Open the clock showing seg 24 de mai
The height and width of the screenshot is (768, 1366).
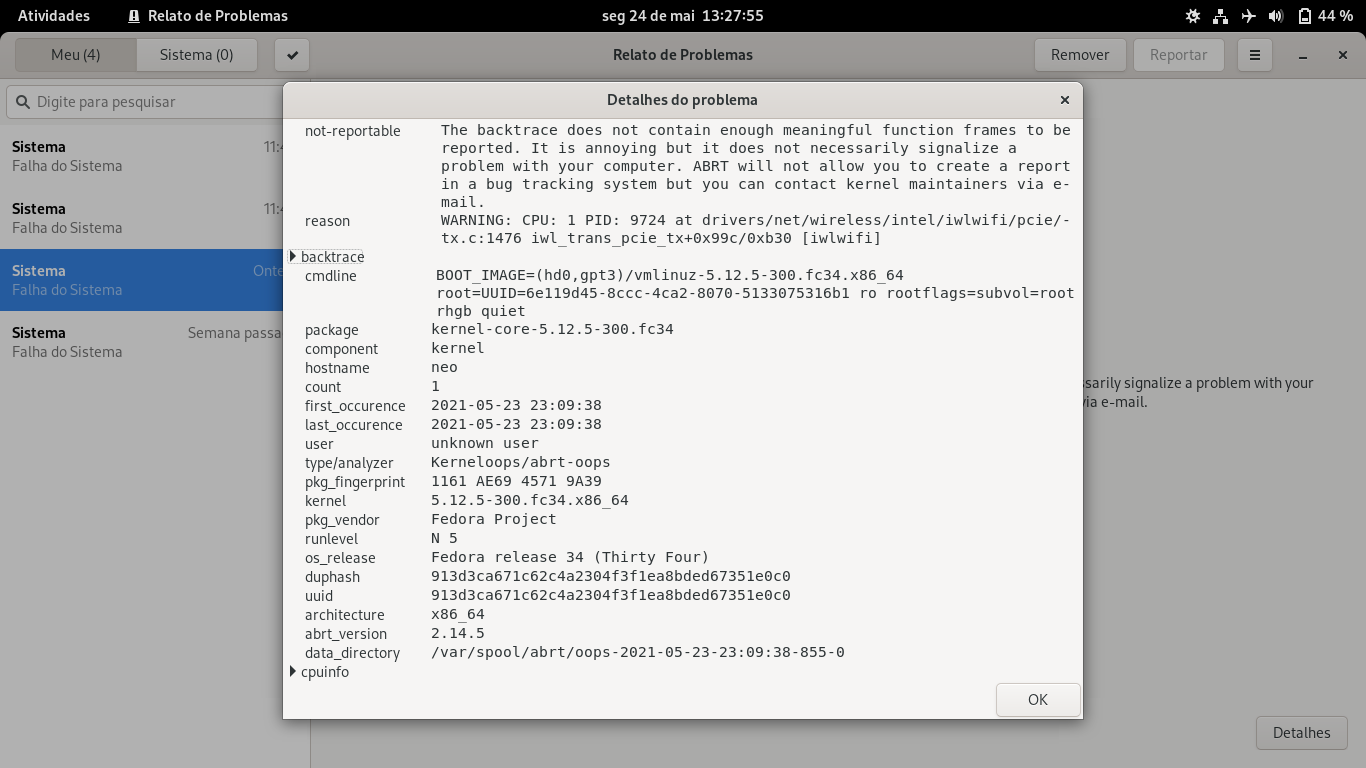pyautogui.click(x=683, y=16)
